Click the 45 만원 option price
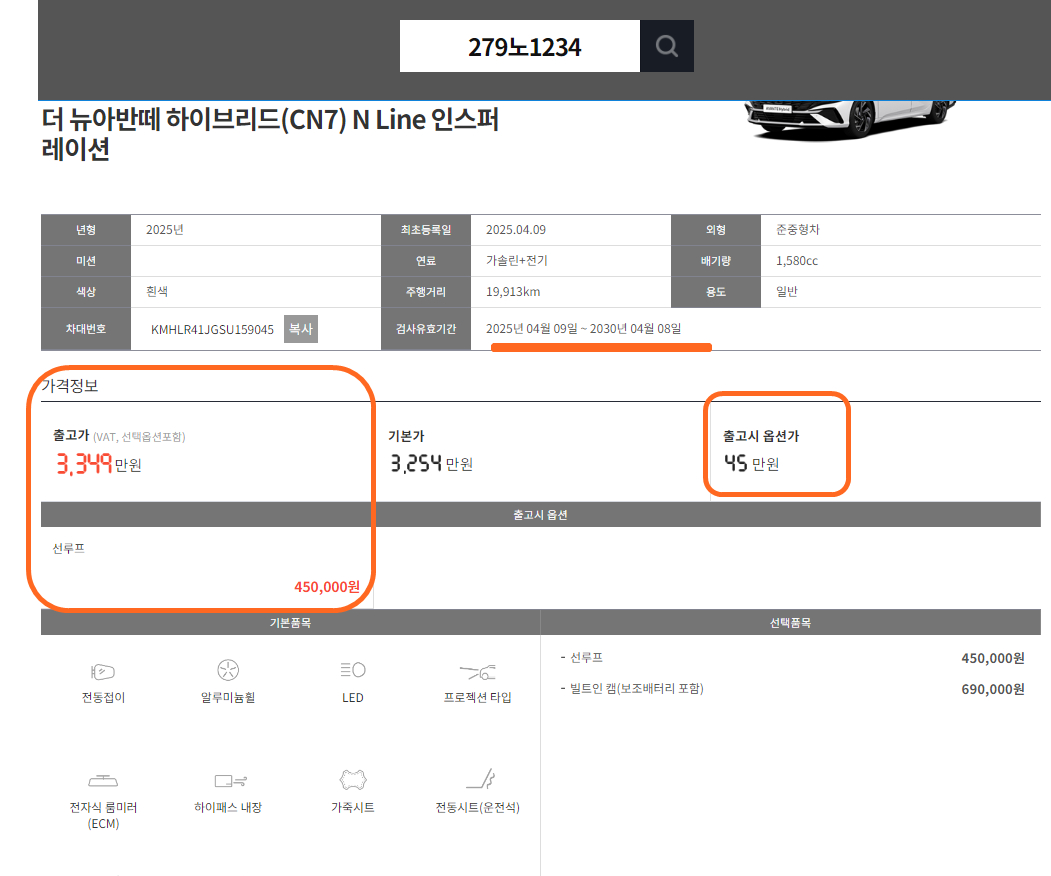The width and height of the screenshot is (1051, 876). [751, 463]
